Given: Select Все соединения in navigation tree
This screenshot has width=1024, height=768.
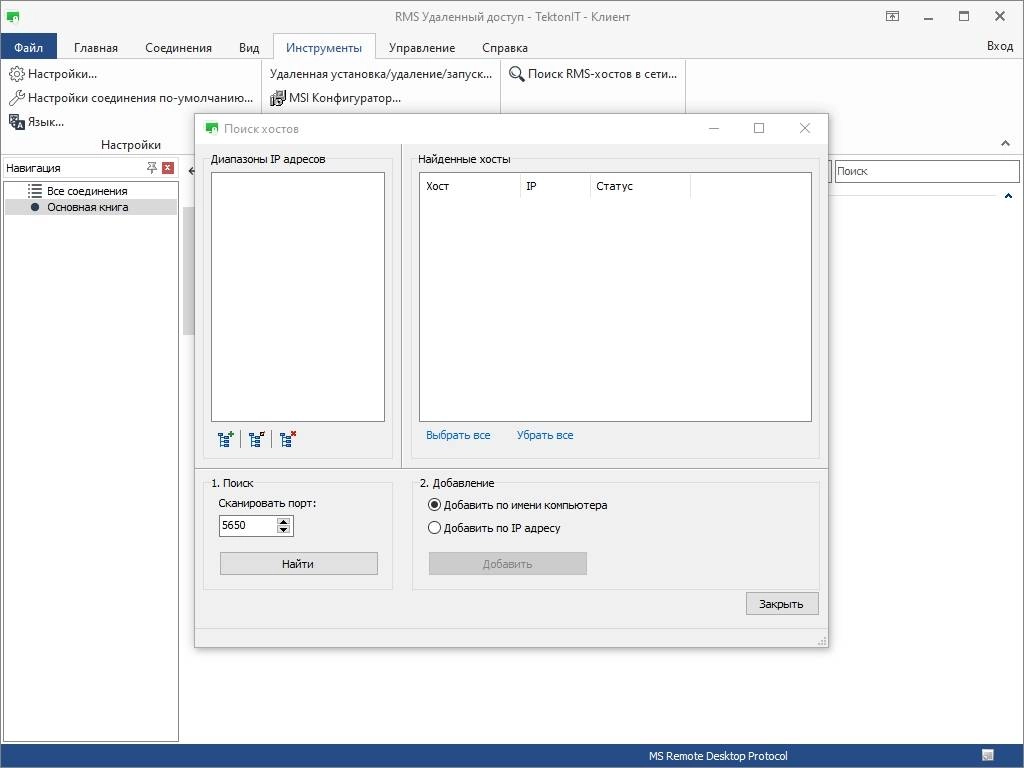Looking at the screenshot, I should (x=87, y=191).
